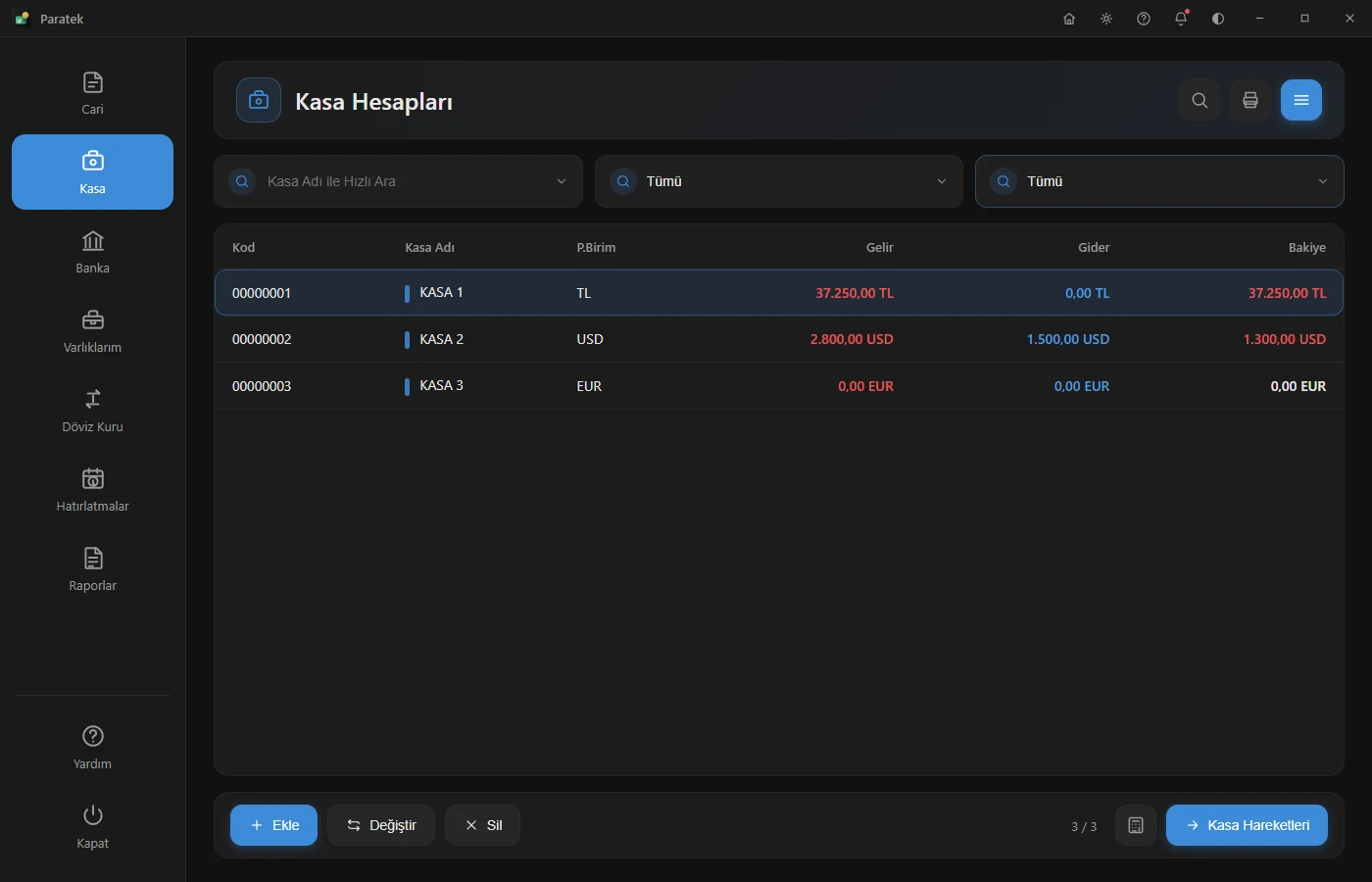
Task: Open Varlıklarım from the sidebar
Action: (92, 330)
